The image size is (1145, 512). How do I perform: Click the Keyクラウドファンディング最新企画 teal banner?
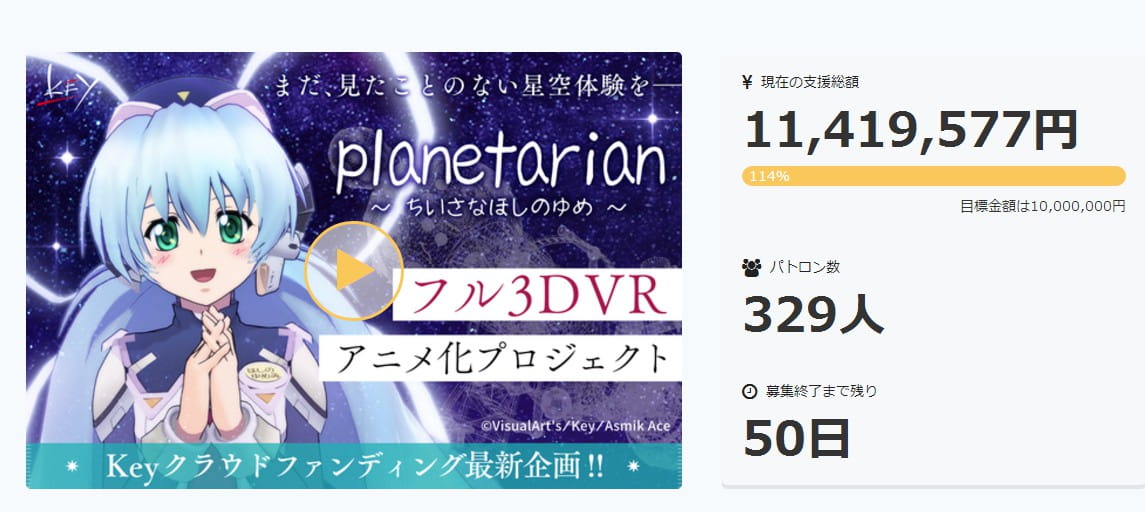[x=354, y=465]
